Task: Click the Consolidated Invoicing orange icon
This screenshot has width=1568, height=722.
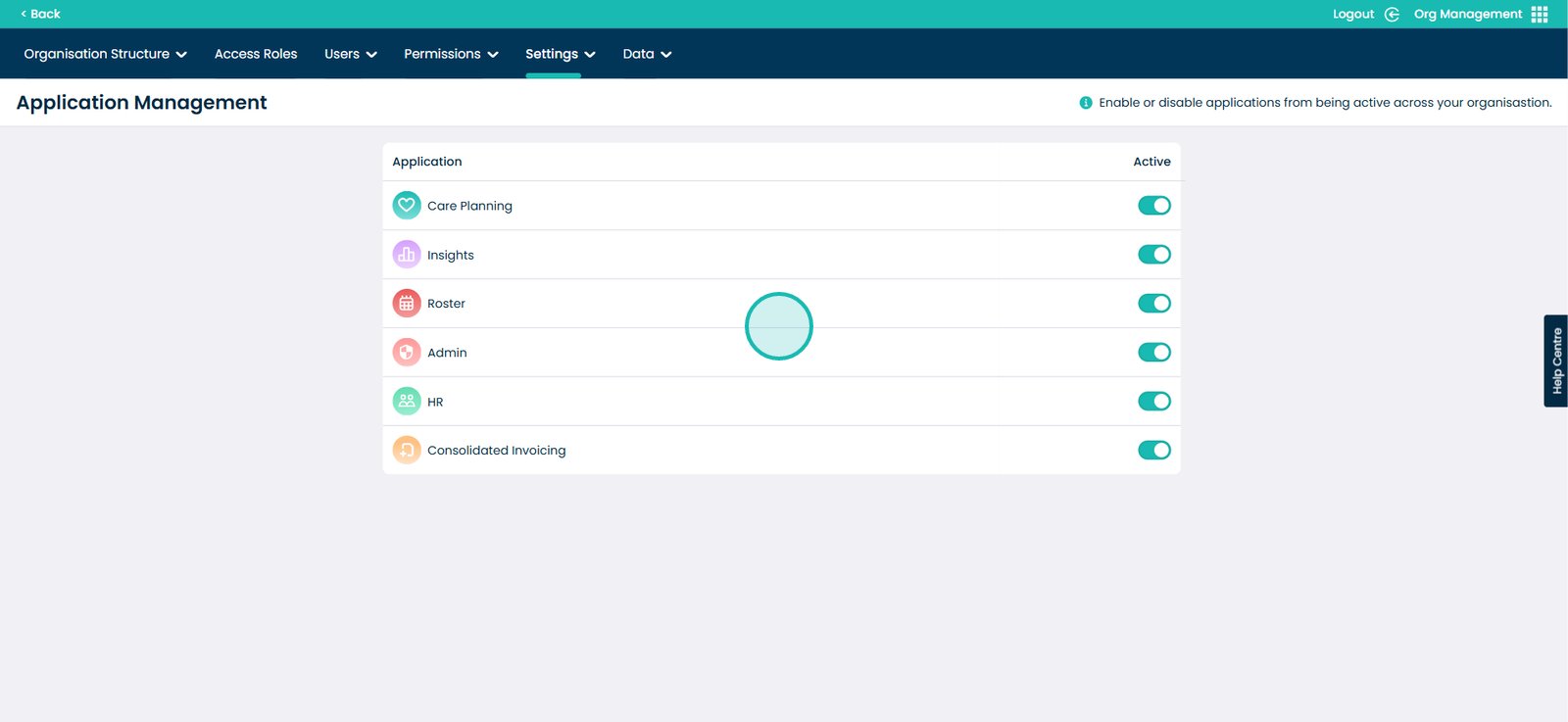Action: tap(407, 450)
